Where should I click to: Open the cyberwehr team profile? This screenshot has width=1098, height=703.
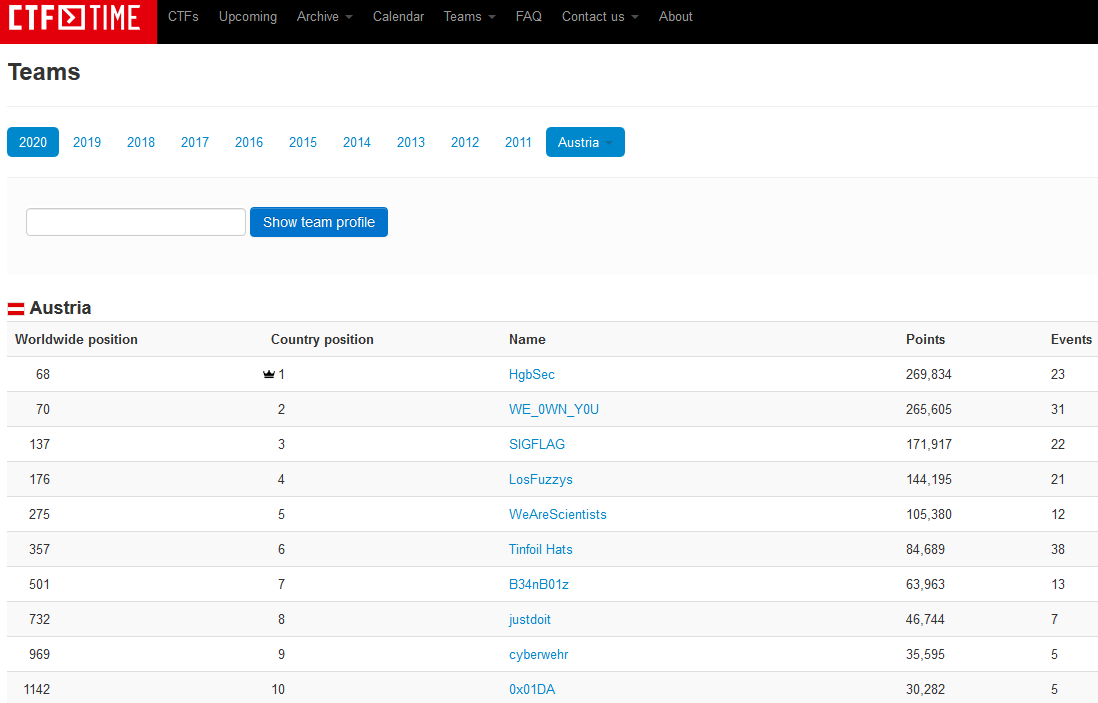538,654
